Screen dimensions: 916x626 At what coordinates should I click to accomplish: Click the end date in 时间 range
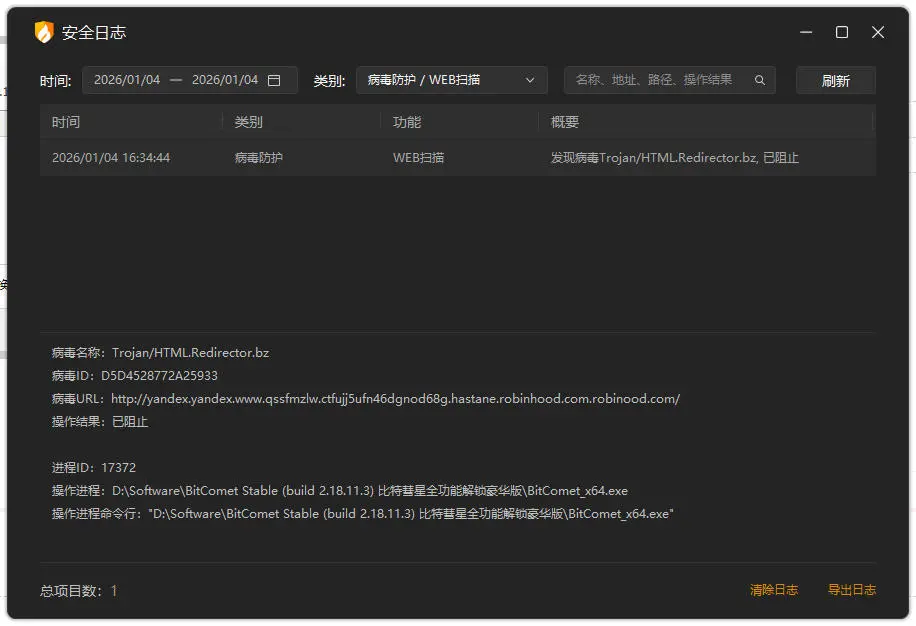click(225, 80)
